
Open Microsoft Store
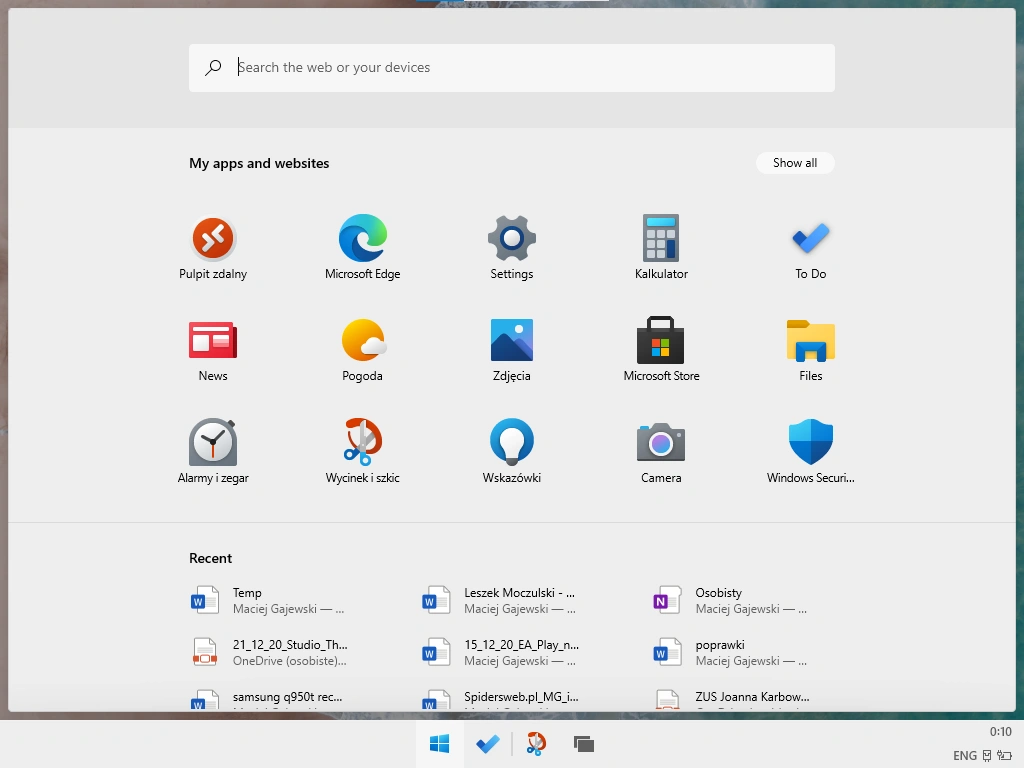click(x=661, y=351)
